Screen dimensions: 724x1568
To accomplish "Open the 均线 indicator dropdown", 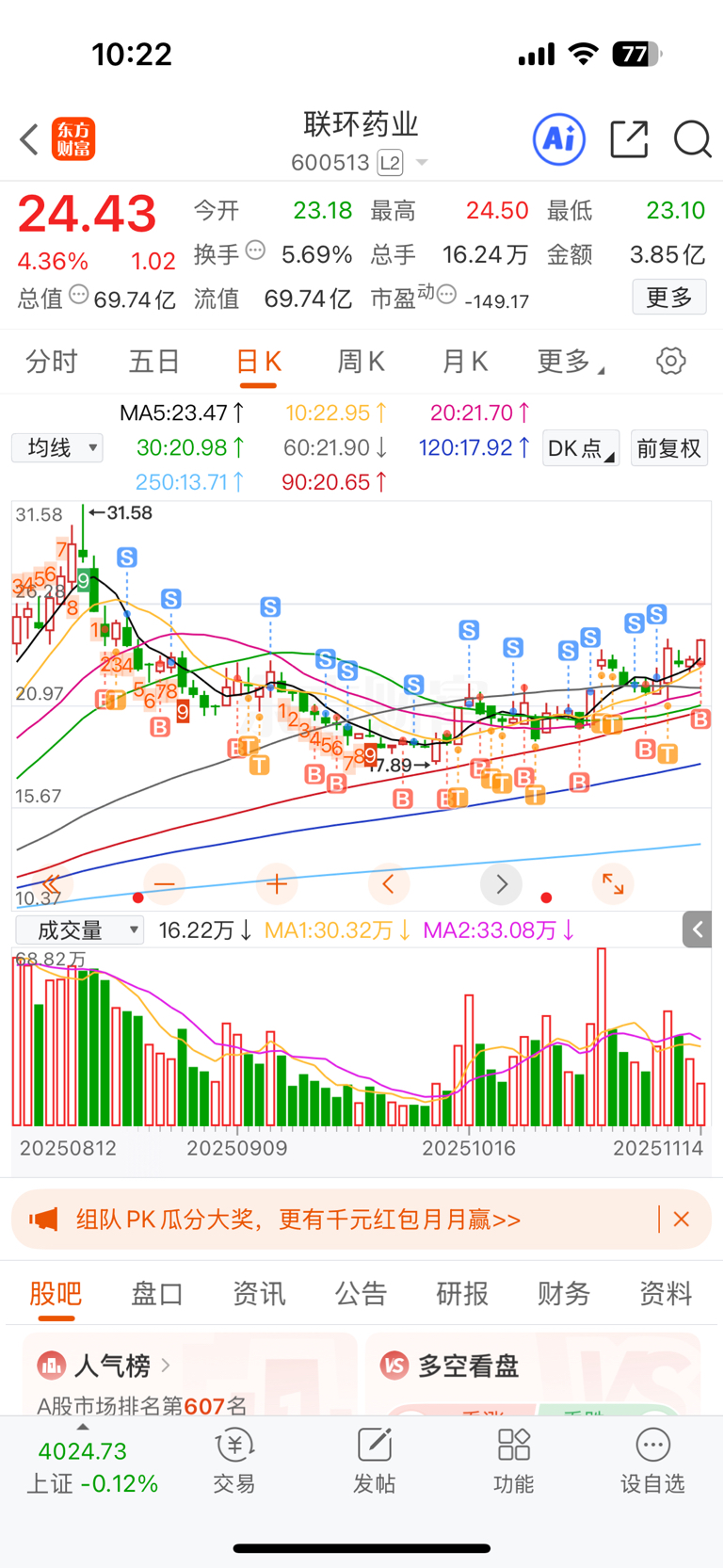I will point(57,447).
